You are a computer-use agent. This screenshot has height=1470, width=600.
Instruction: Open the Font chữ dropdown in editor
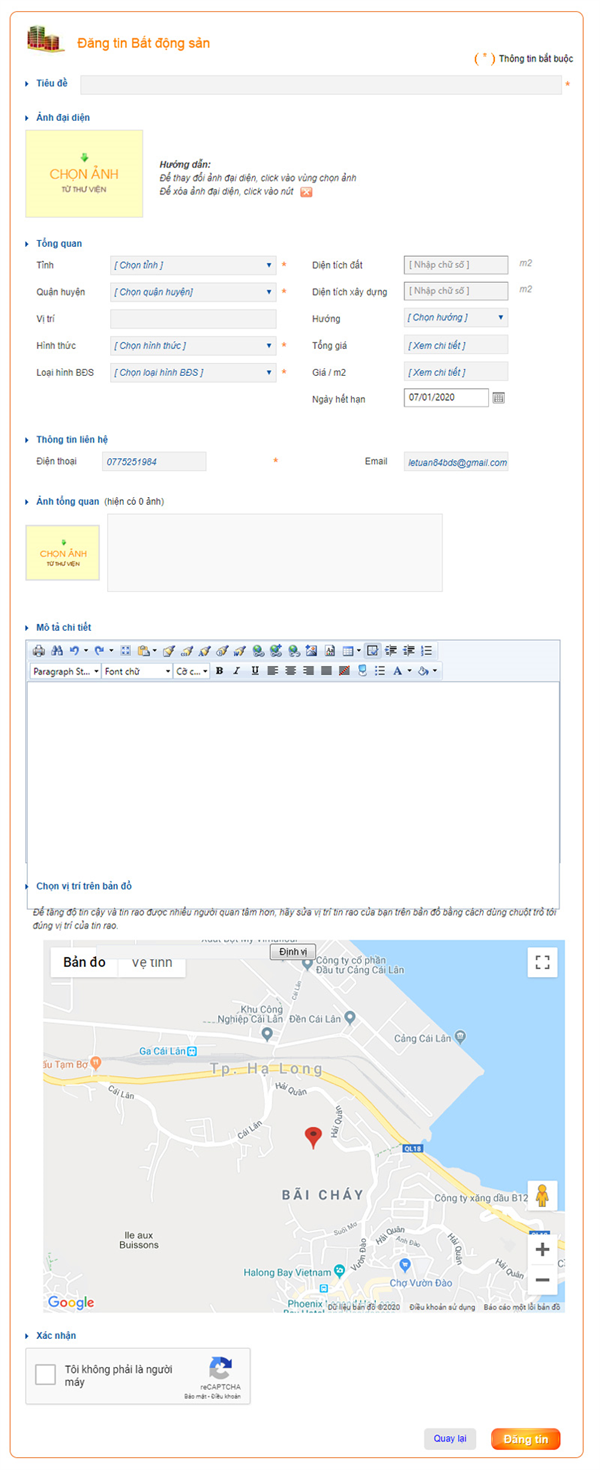[x=137, y=671]
